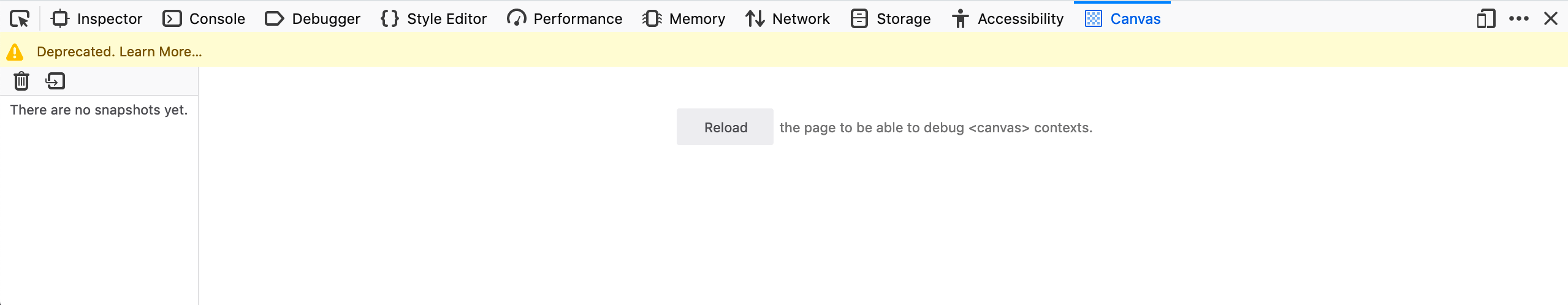The image size is (1568, 305).
Task: Click the 'no snapshots yet' message
Action: (99, 110)
